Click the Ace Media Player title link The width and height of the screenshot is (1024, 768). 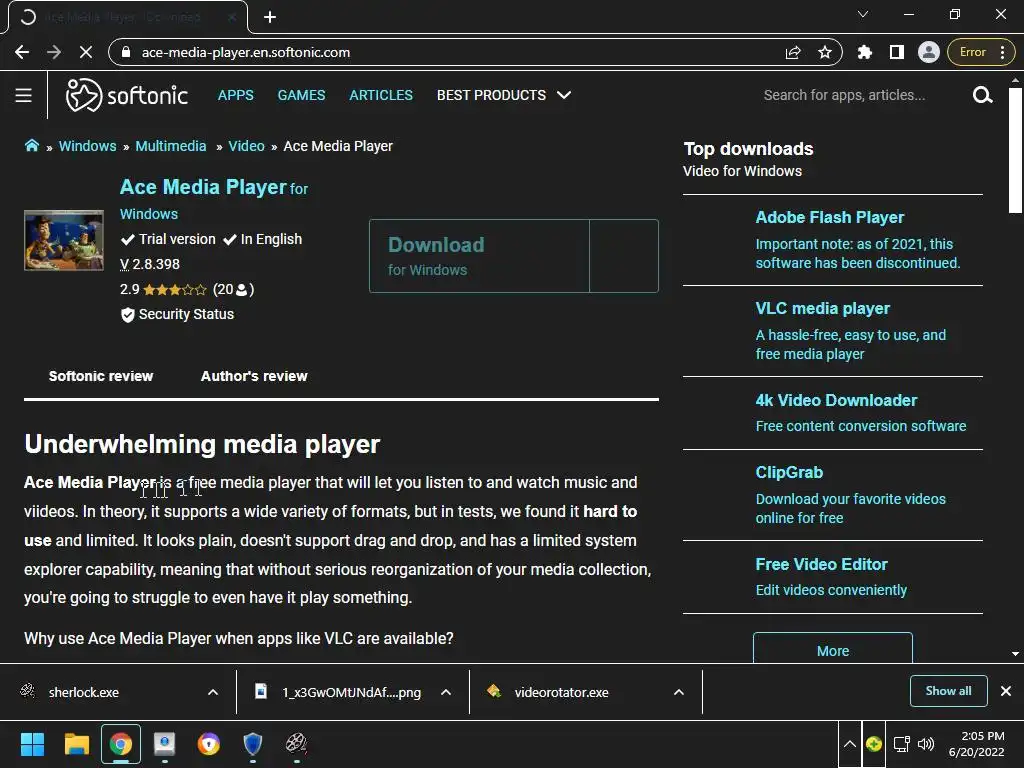coord(203,187)
